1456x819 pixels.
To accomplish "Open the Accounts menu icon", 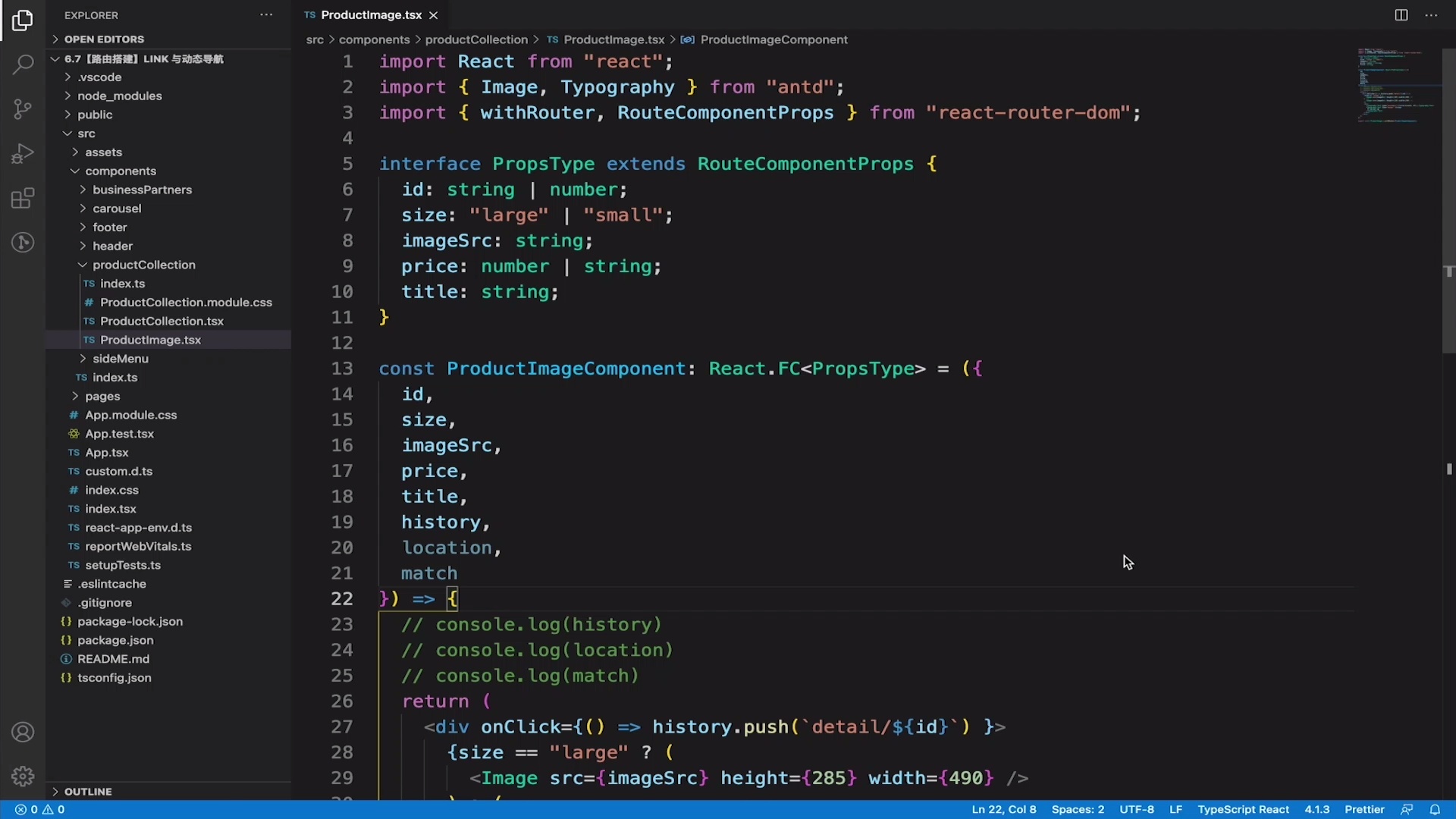I will pyautogui.click(x=23, y=731).
